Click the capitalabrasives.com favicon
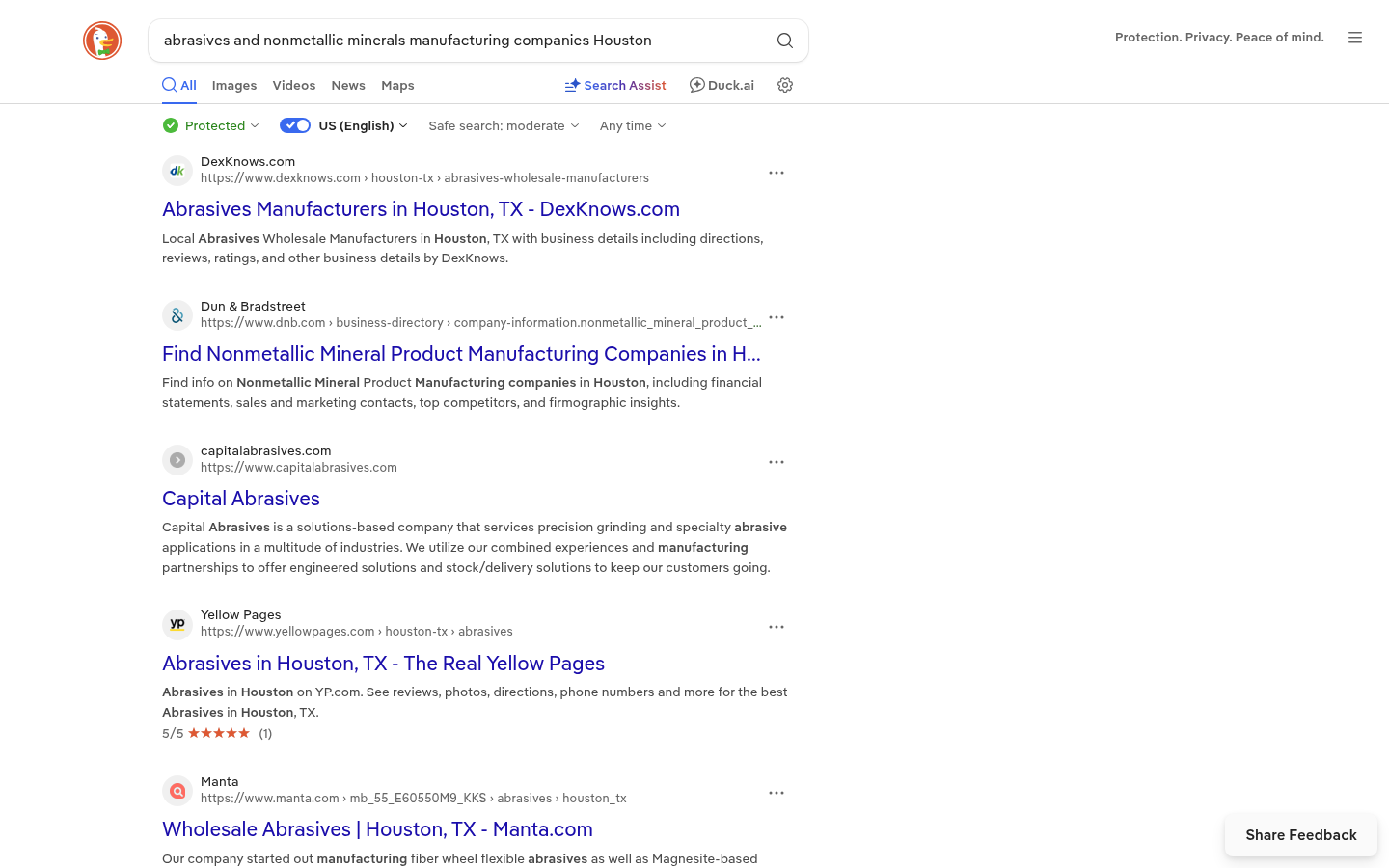 pos(177,460)
